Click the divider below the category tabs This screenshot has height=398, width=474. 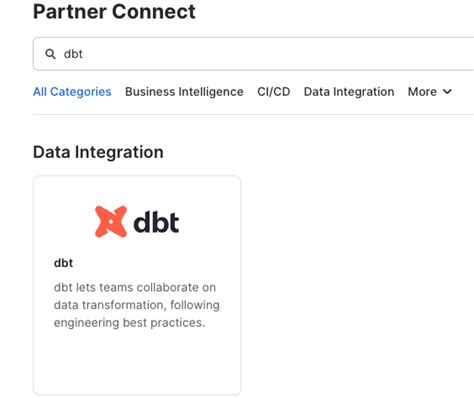(253, 114)
